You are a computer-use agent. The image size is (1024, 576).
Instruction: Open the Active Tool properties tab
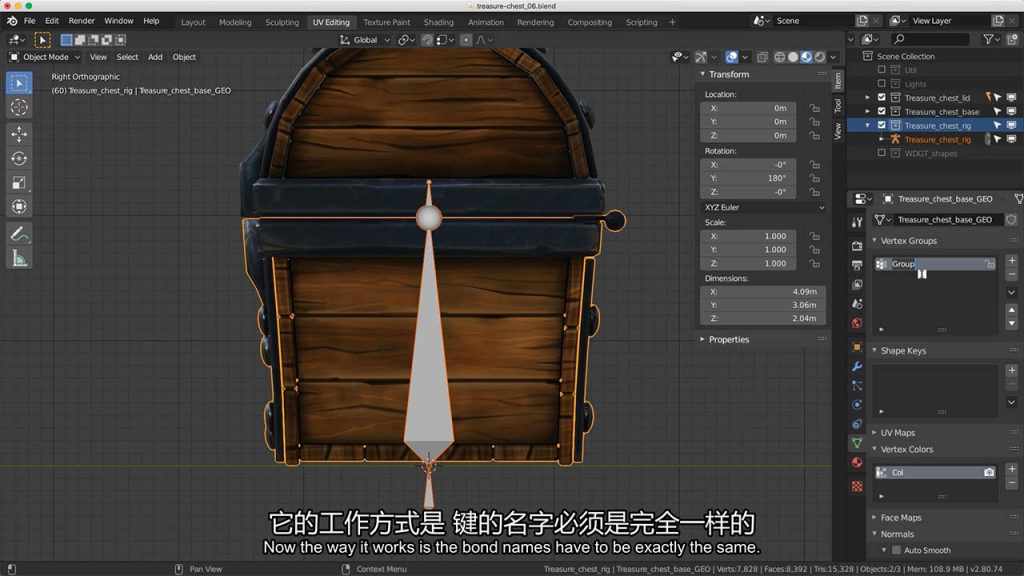tap(857, 223)
